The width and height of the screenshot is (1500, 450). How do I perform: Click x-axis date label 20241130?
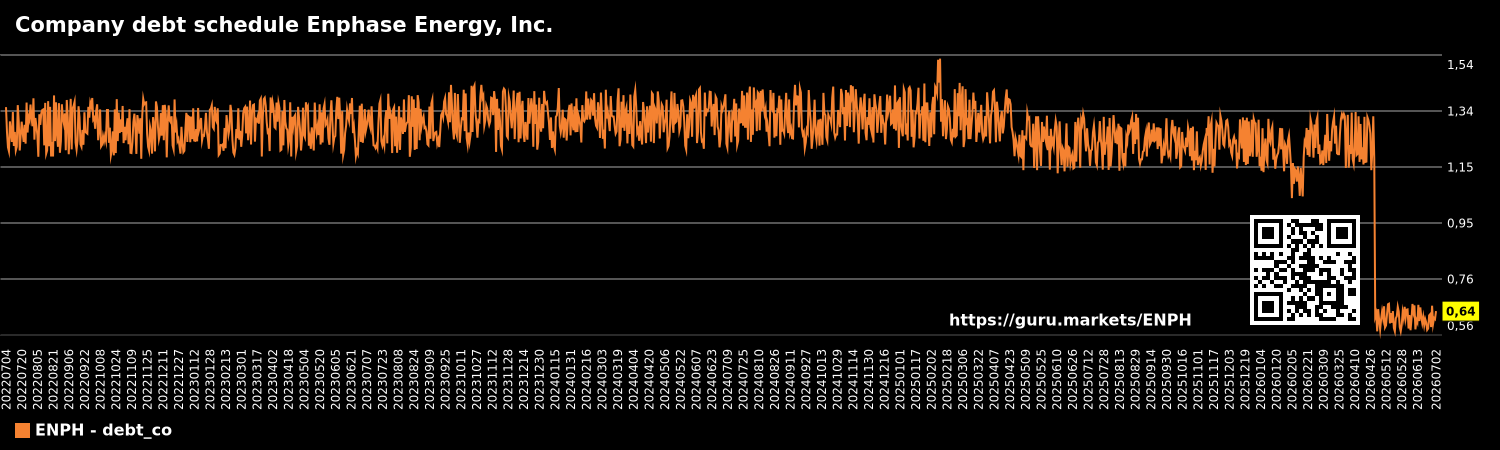pos(870,379)
